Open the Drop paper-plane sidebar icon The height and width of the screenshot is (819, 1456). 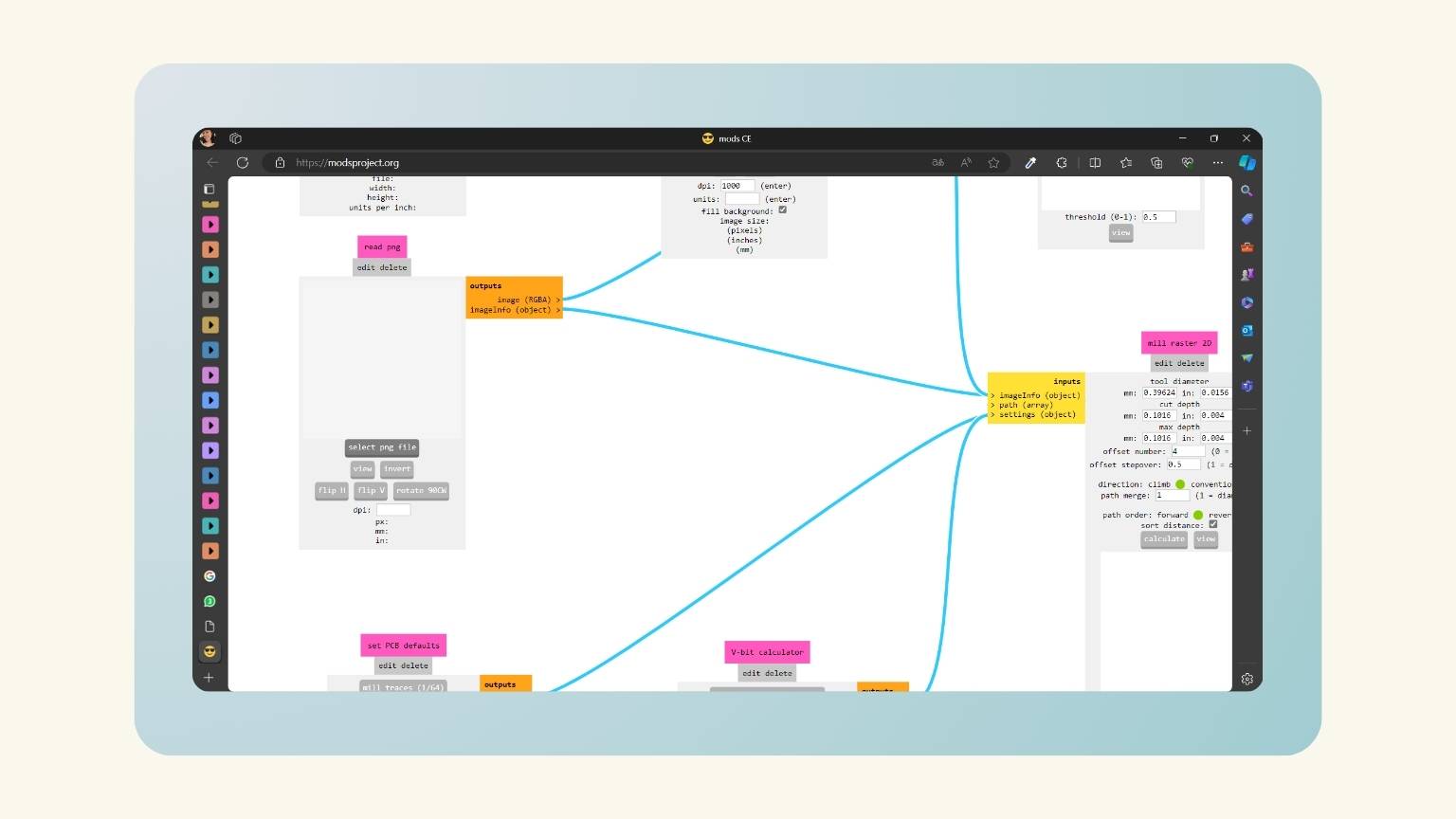1247,358
